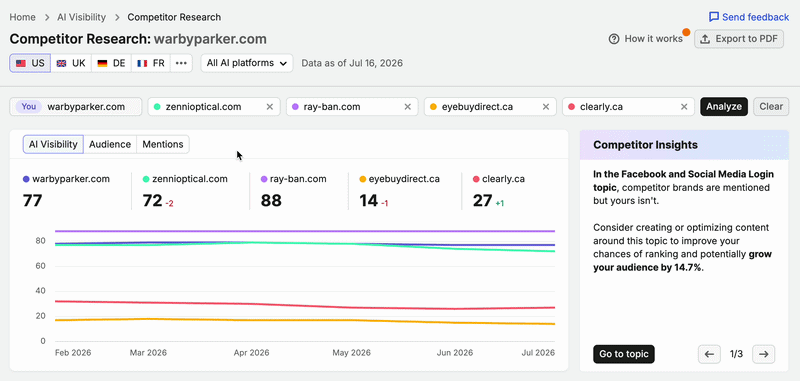Go to AI Visibility breadcrumb link
Screen dimensions: 800x381
[x=82, y=17]
